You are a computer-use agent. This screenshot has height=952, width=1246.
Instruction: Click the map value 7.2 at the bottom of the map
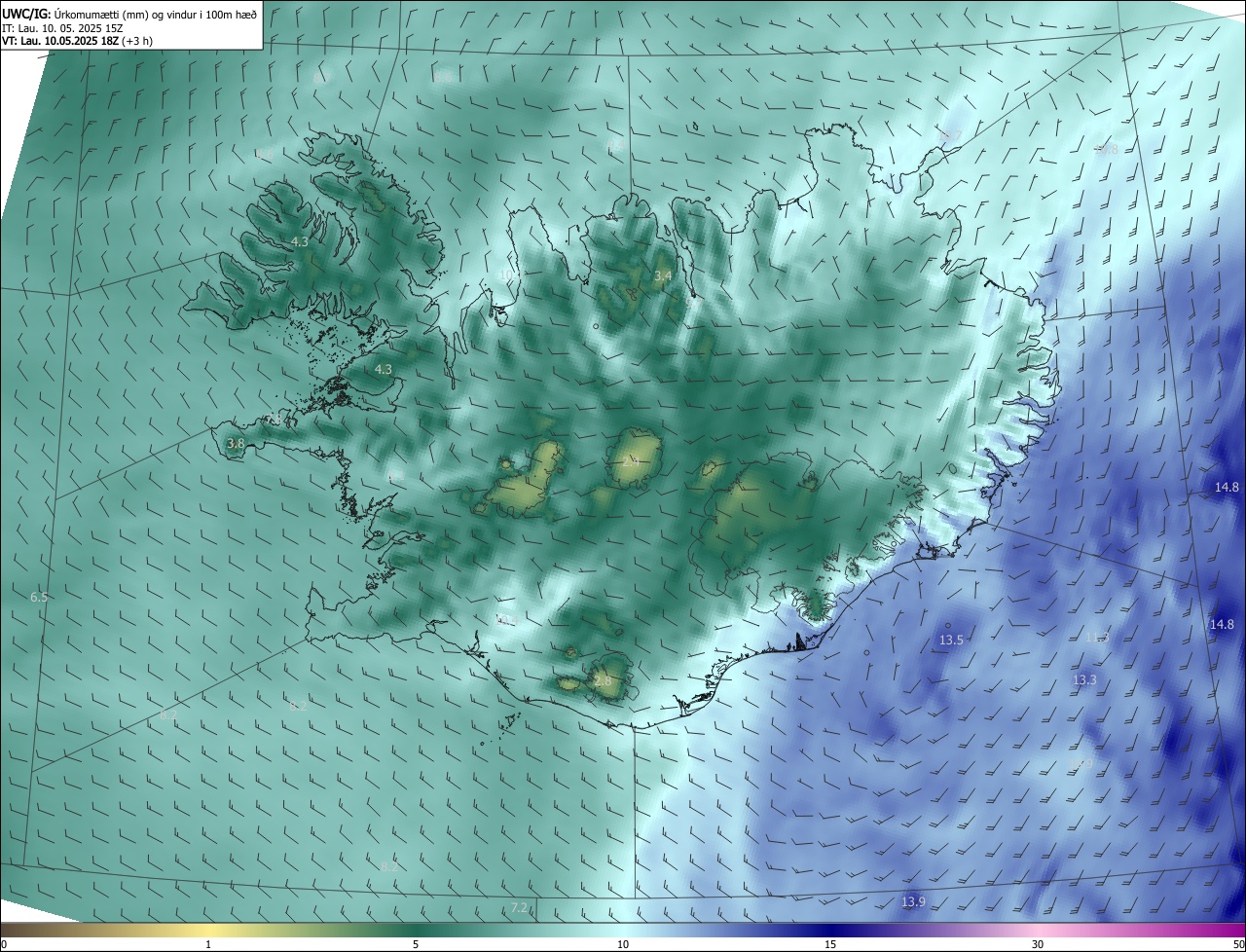click(520, 907)
